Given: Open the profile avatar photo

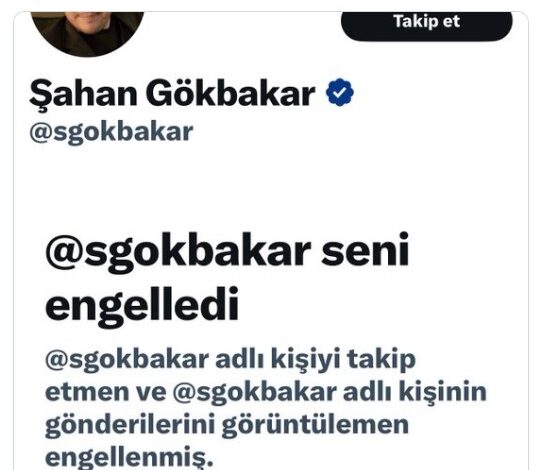Looking at the screenshot, I should pos(87,33).
